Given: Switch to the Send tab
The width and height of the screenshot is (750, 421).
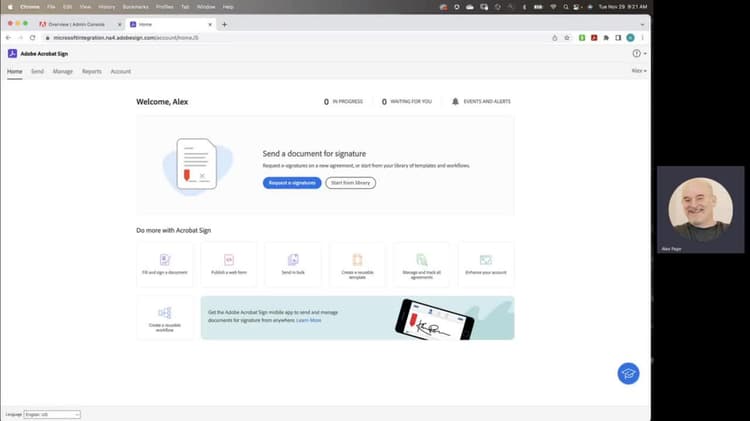Looking at the screenshot, I should click(37, 71).
